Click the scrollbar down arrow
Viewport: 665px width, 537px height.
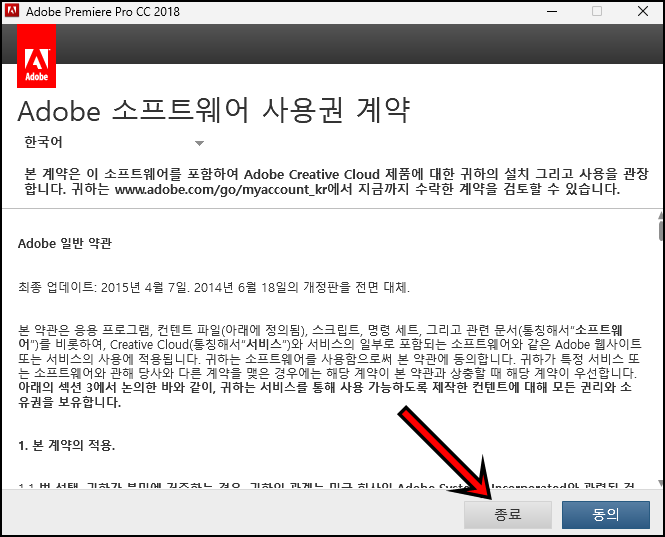click(x=661, y=483)
